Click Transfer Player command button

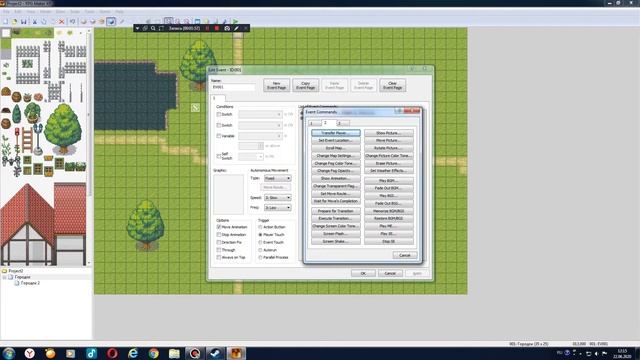[x=336, y=133]
